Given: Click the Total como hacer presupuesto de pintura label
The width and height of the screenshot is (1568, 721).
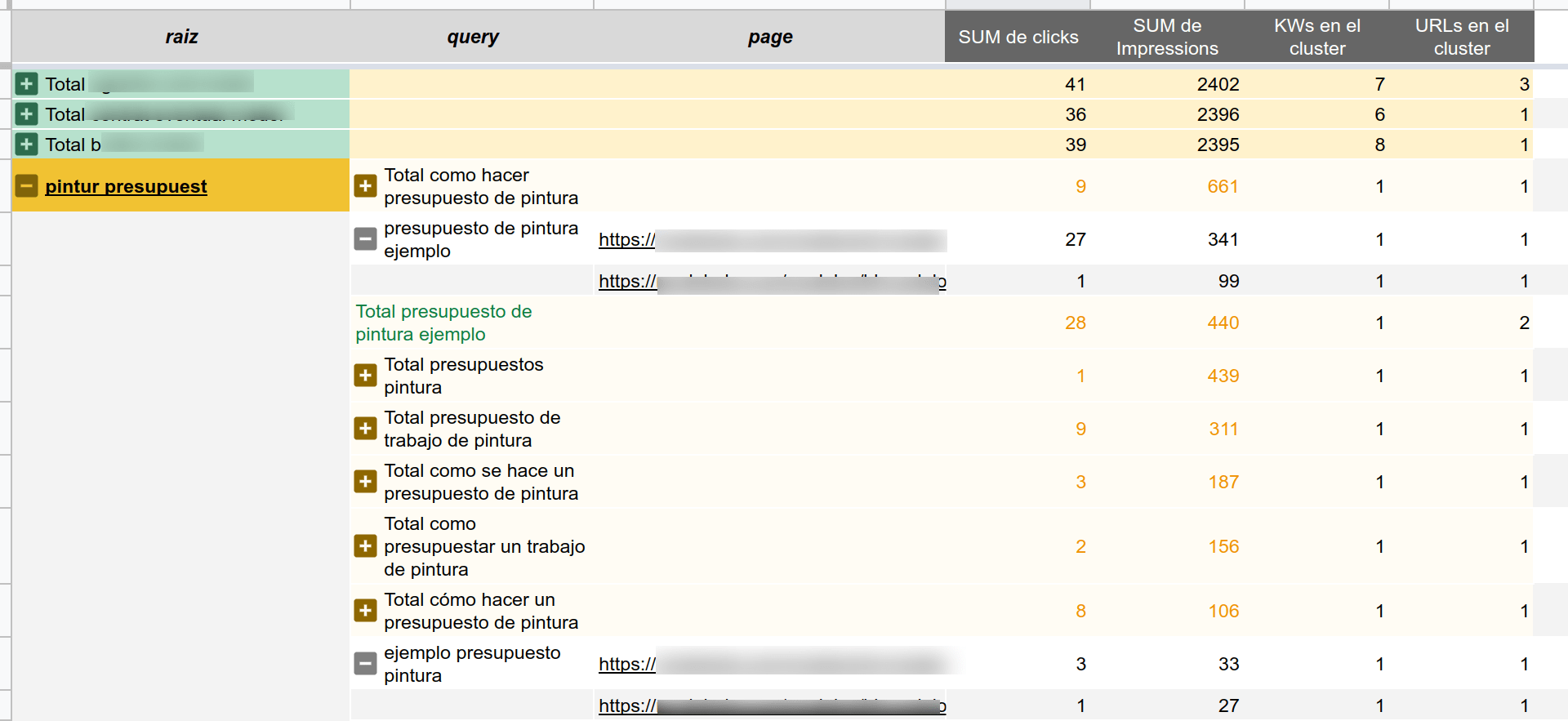Looking at the screenshot, I should click(x=481, y=186).
